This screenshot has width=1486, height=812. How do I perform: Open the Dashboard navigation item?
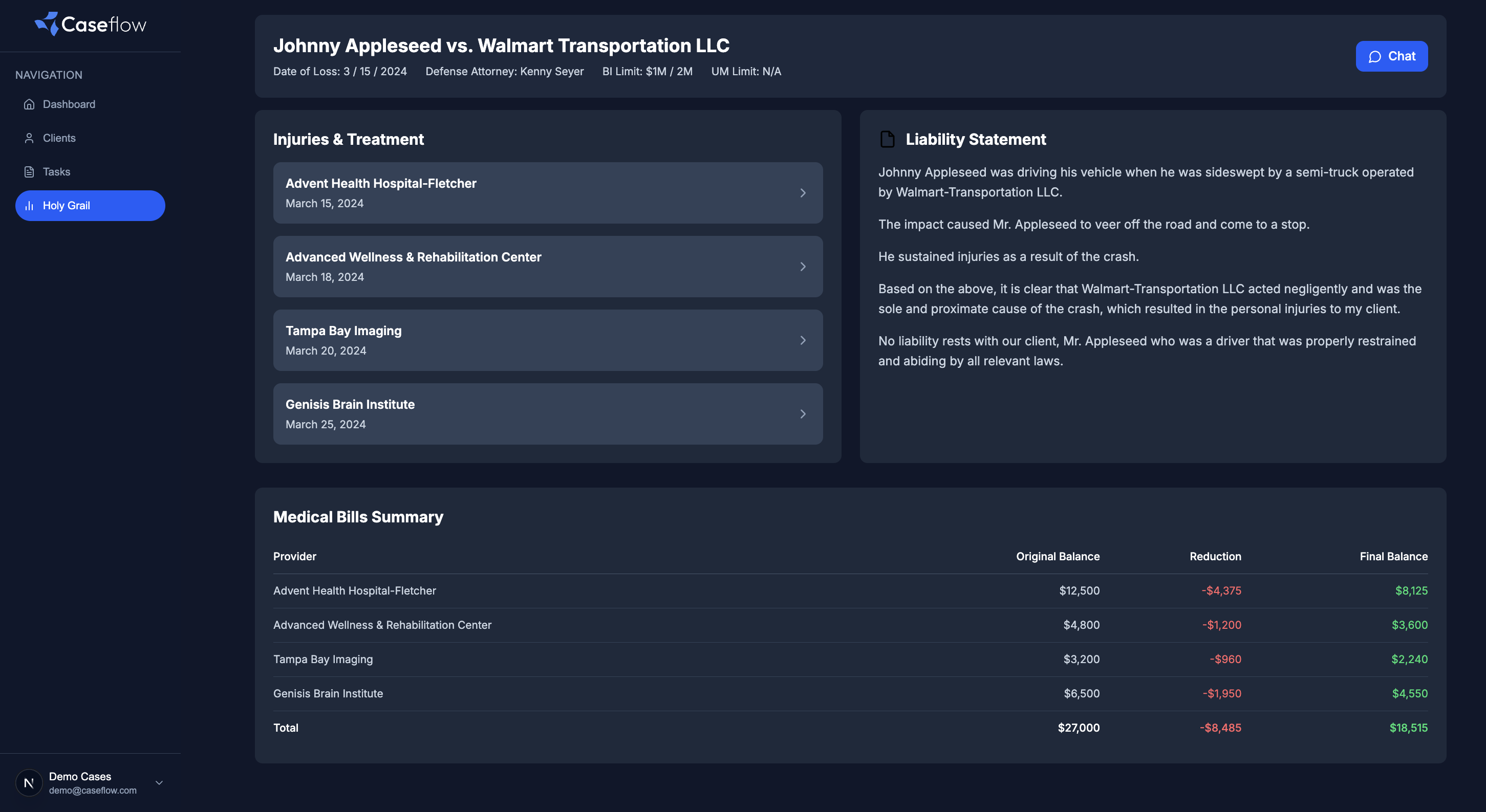coord(90,104)
